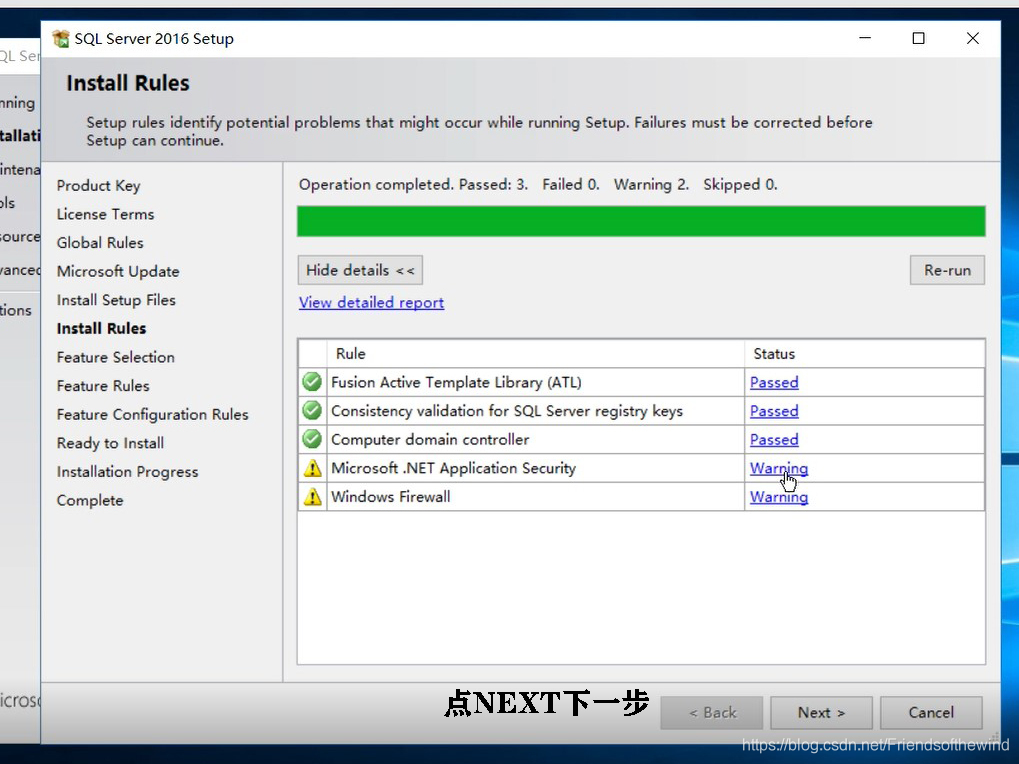Click the check icon beside Consistency validation rule
The image size is (1019, 764).
coord(312,411)
